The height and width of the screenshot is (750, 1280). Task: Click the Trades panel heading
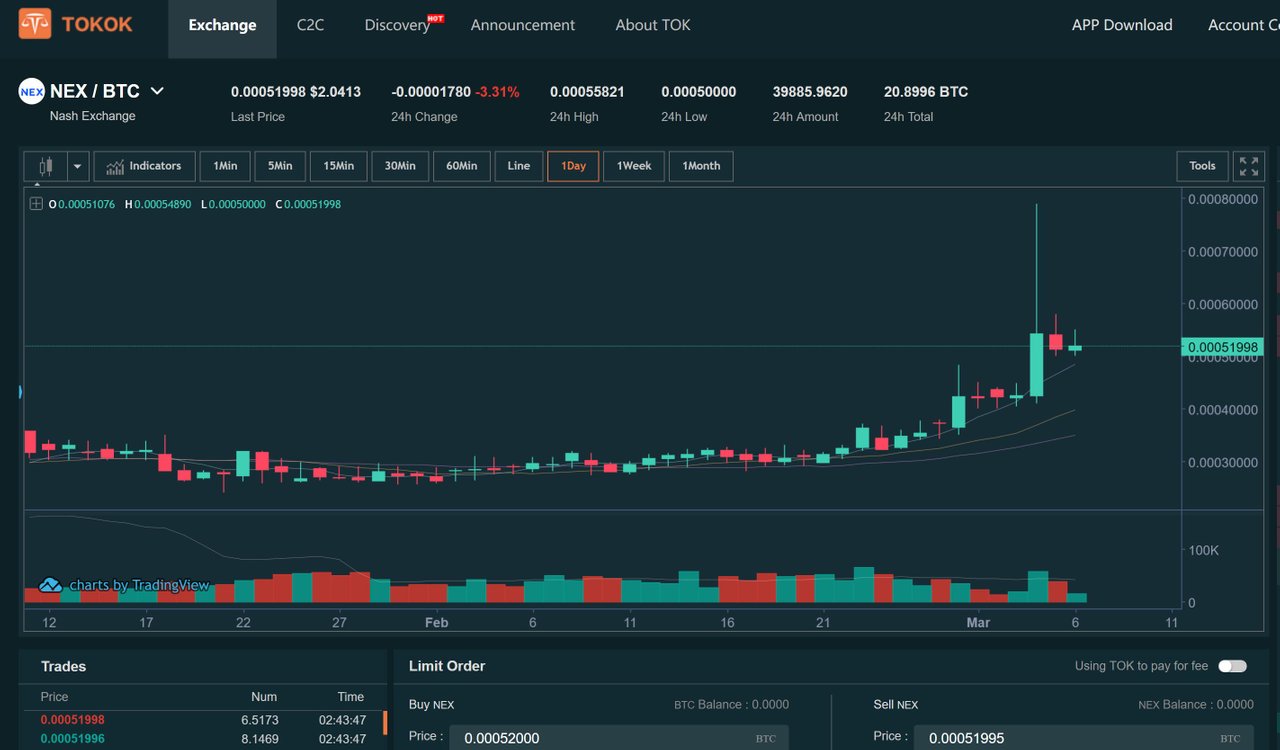[x=64, y=667]
